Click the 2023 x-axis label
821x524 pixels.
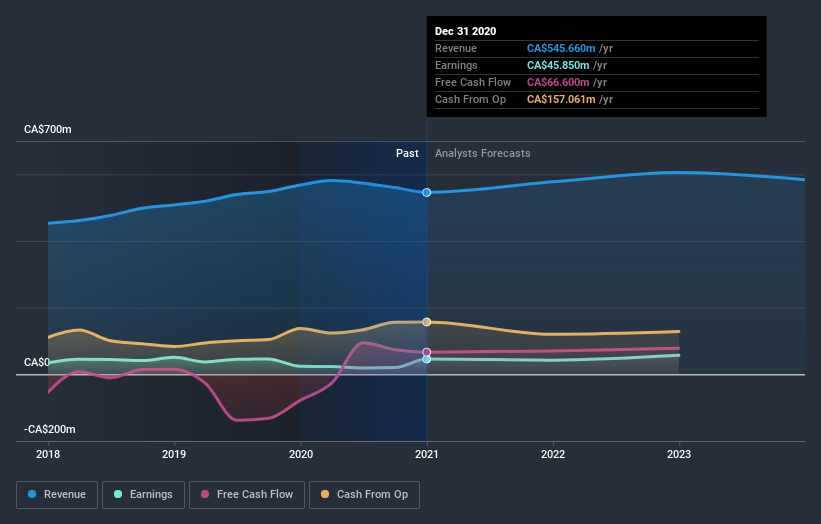tap(679, 454)
